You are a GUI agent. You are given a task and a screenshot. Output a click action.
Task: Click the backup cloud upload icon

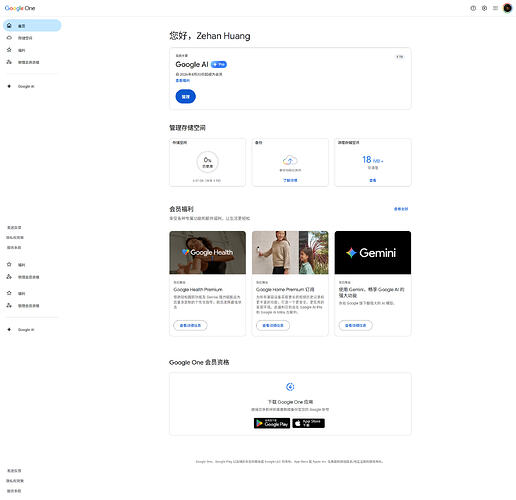(x=290, y=160)
